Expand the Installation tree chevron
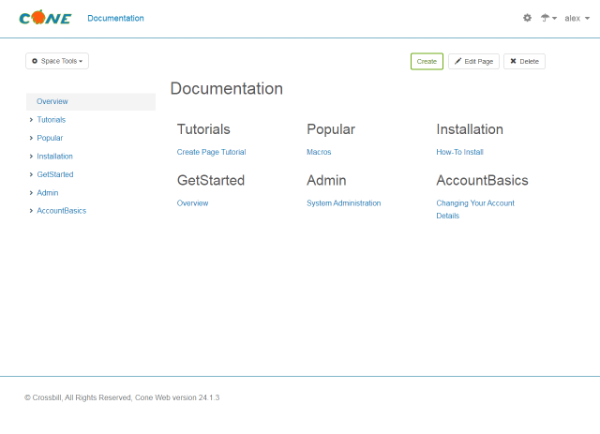This screenshot has width=600, height=434. pos(31,157)
